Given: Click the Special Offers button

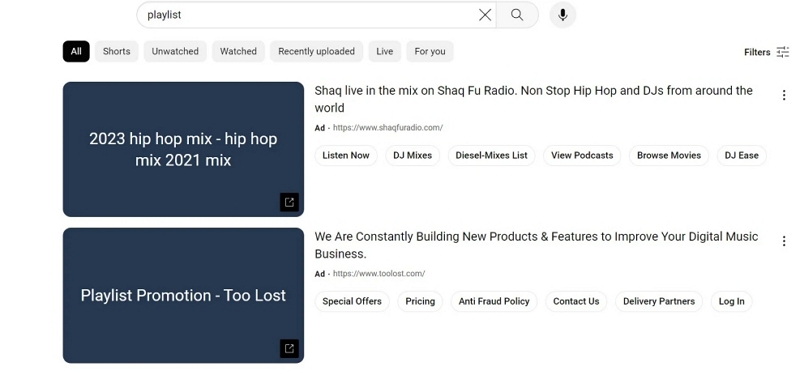Looking at the screenshot, I should [x=352, y=302].
